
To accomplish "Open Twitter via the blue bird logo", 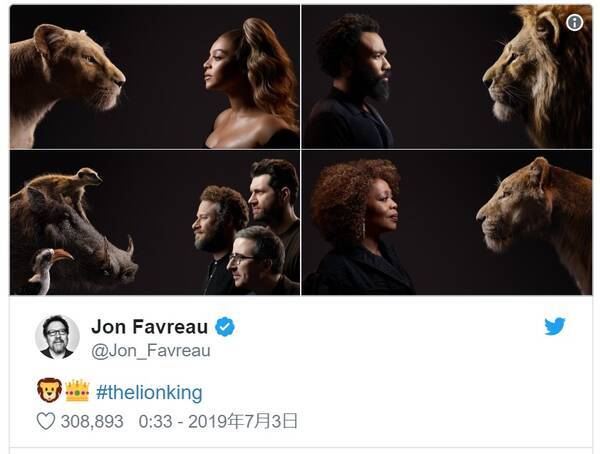I will click(555, 326).
